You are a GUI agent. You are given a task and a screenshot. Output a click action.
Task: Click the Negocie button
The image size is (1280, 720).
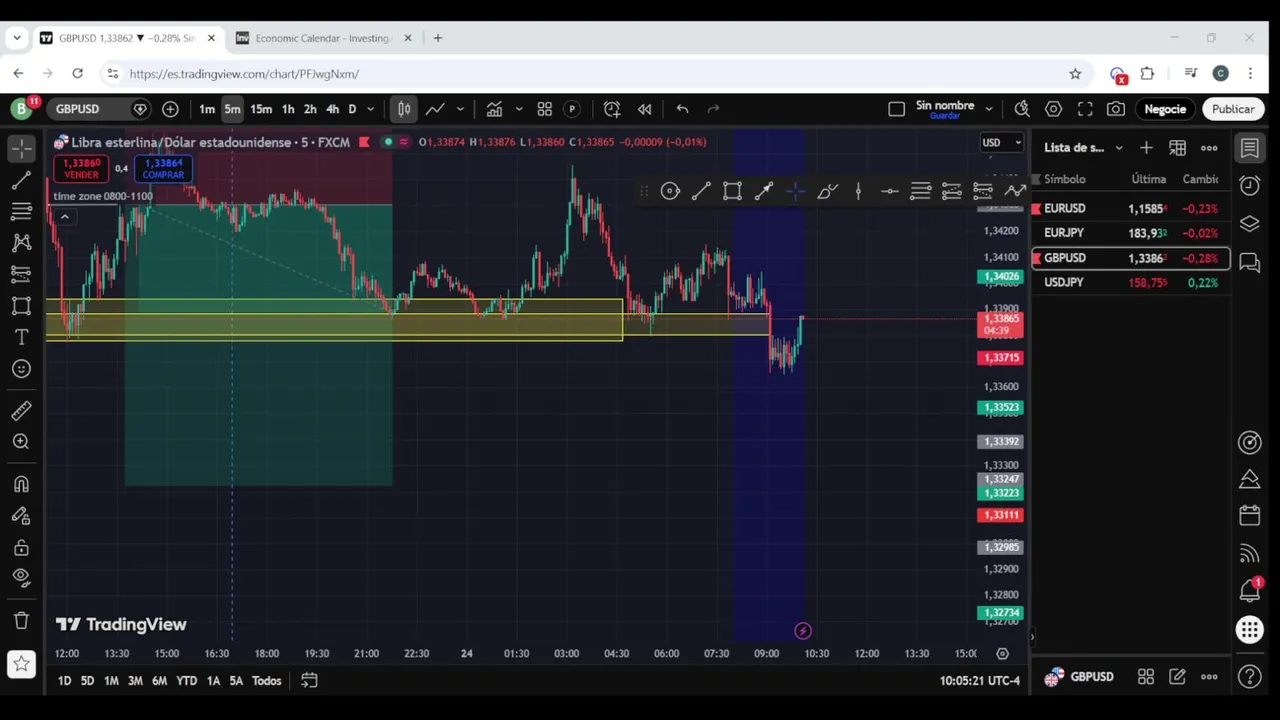pos(1165,109)
